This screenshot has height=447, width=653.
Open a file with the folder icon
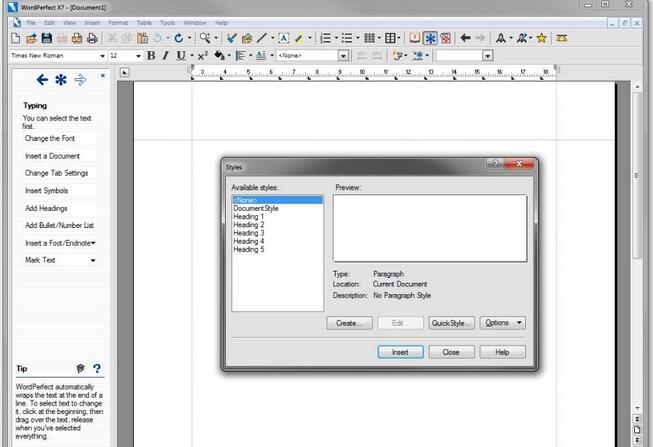tap(31, 38)
